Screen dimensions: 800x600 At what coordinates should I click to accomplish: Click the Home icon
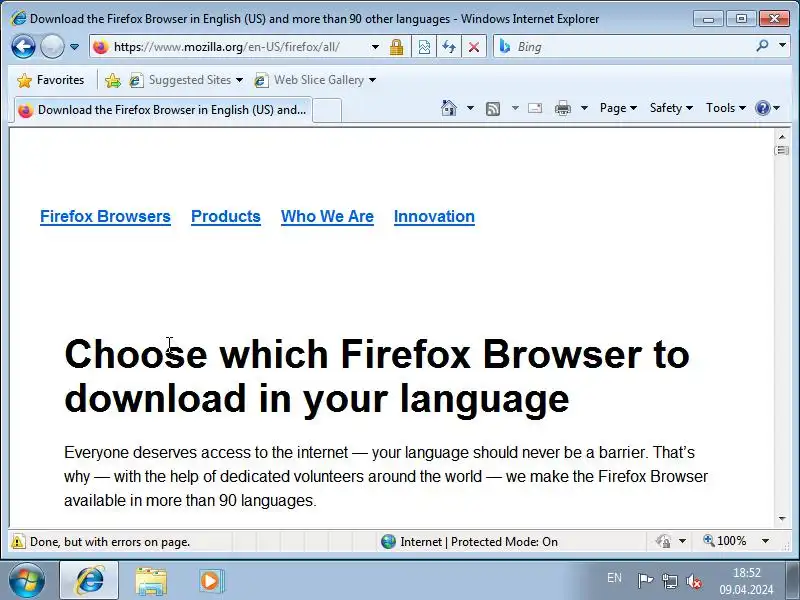449,108
